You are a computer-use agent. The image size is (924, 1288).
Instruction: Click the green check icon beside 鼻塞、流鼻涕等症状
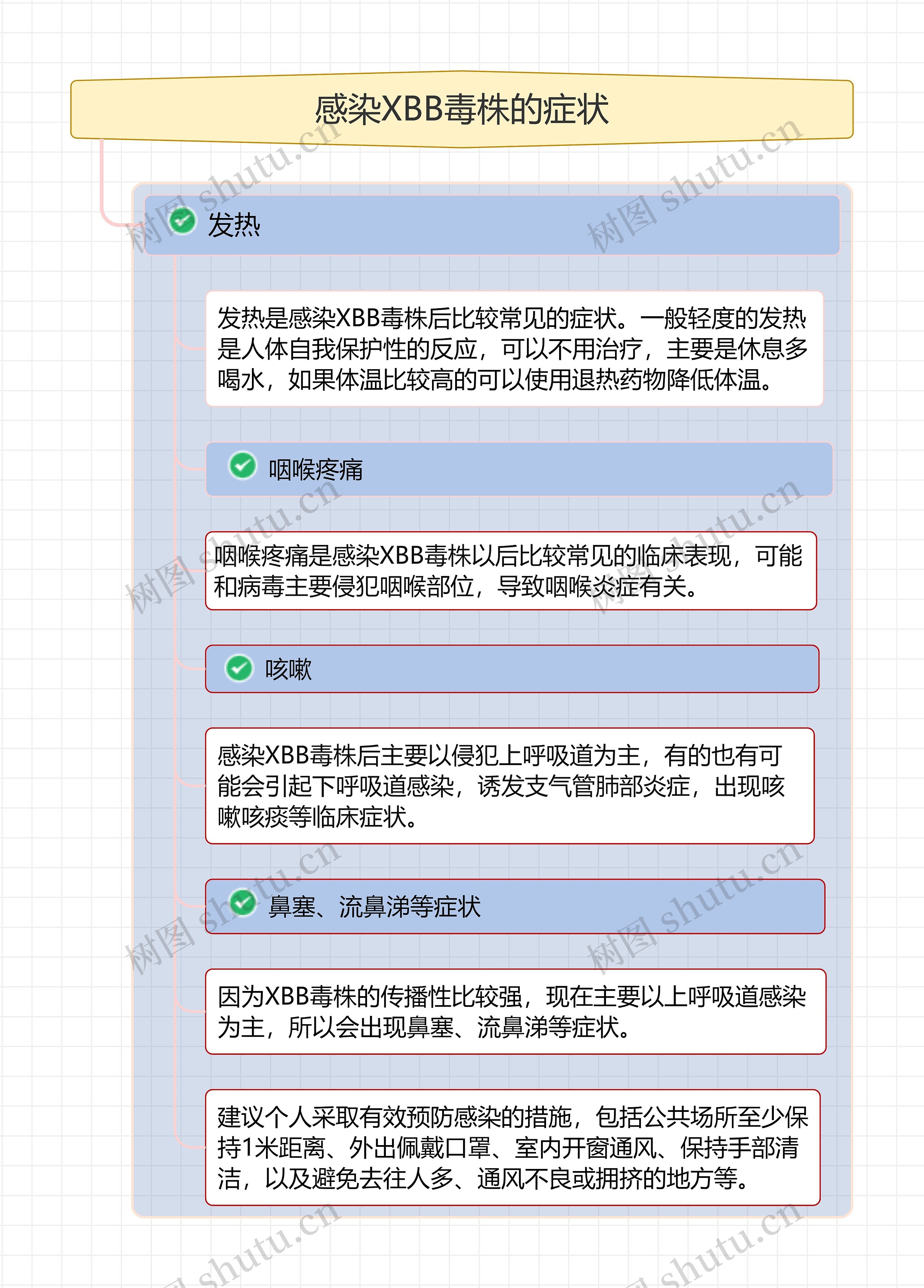243,902
